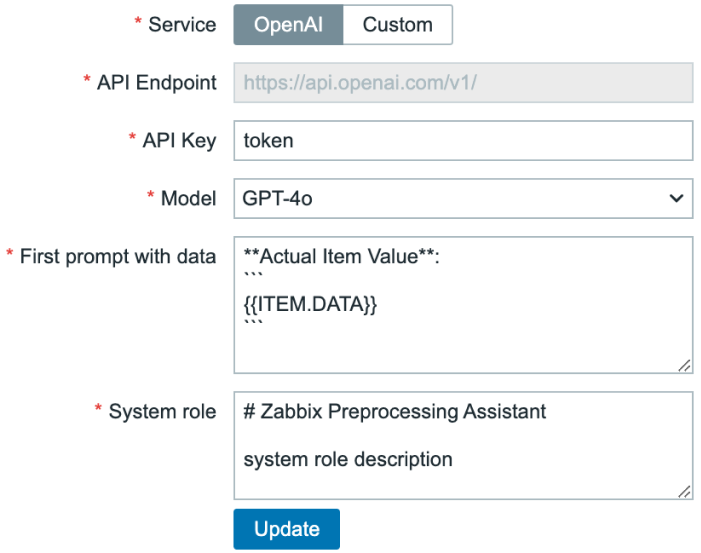The image size is (701, 553).
Task: Click the blank area of the First prompt textarea
Action: pos(463,349)
